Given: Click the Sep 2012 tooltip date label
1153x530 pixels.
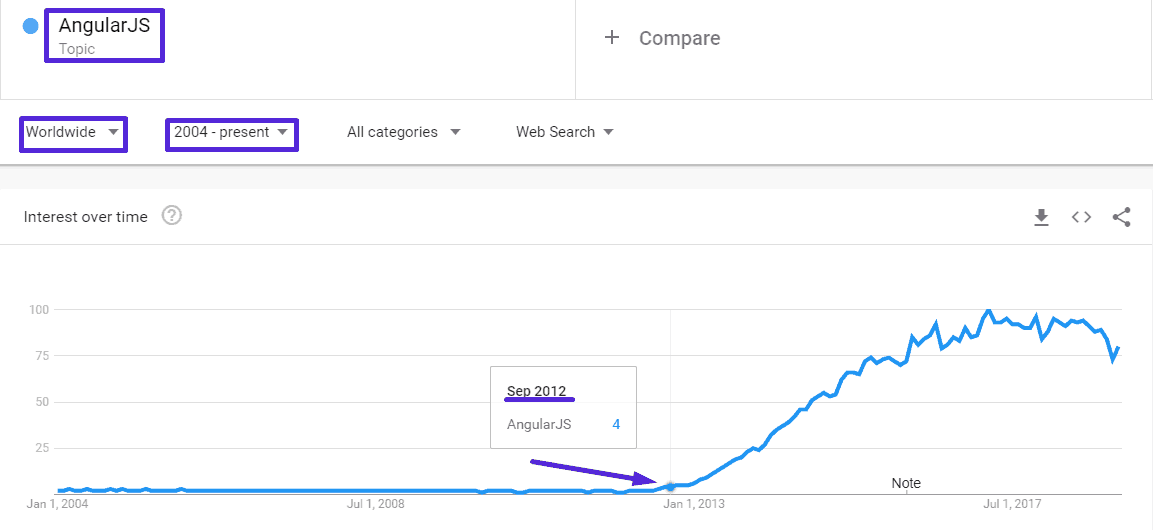Looking at the screenshot, I should [536, 391].
